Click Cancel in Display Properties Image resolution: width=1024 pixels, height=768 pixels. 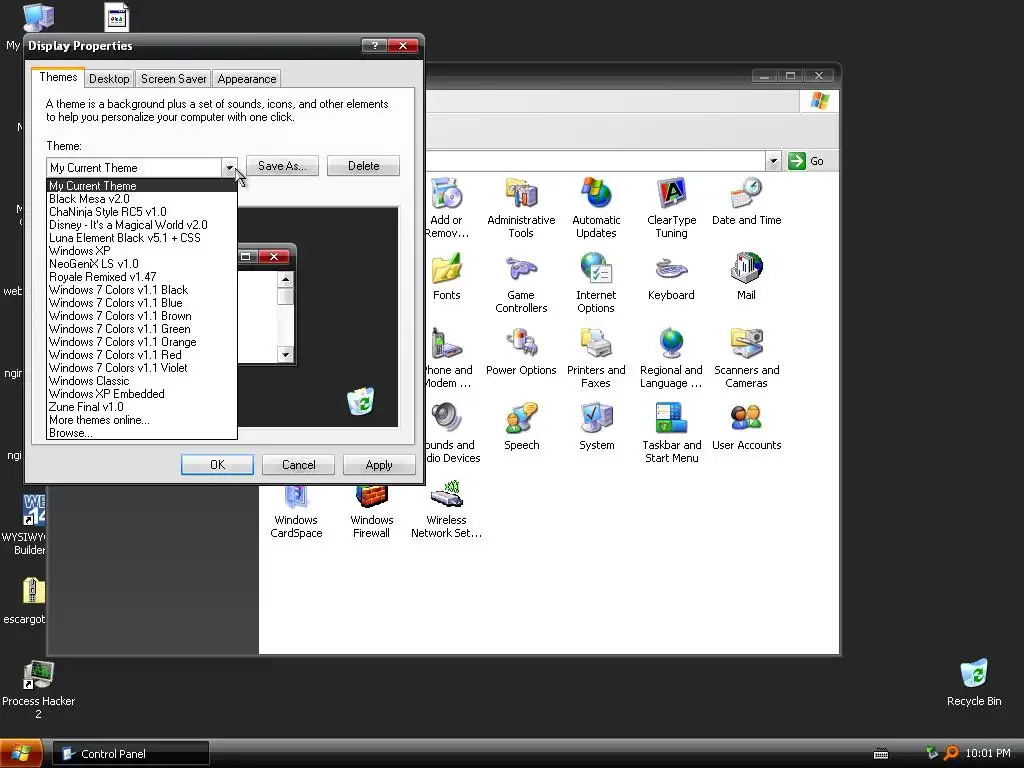click(298, 465)
